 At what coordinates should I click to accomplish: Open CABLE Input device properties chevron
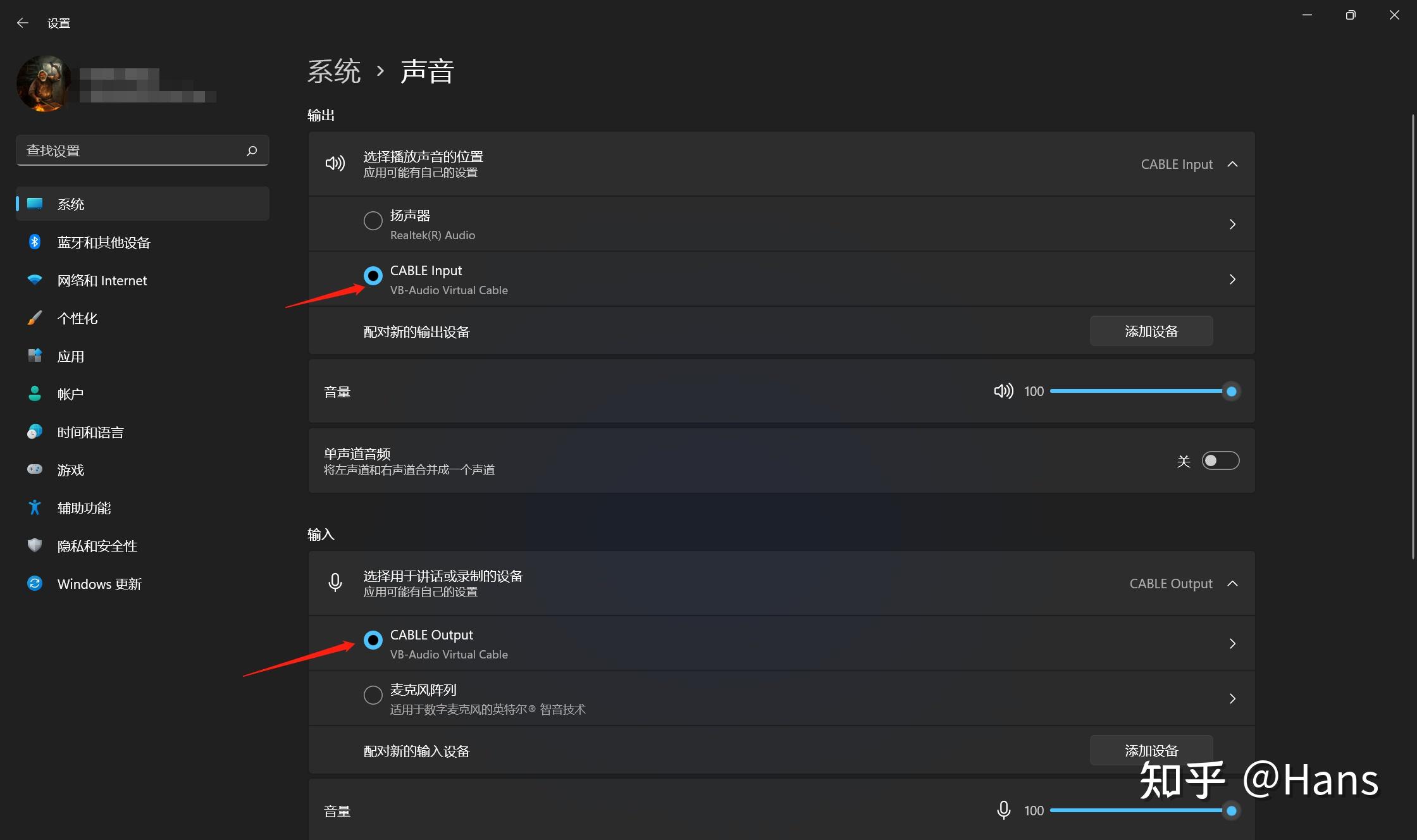tap(1232, 279)
